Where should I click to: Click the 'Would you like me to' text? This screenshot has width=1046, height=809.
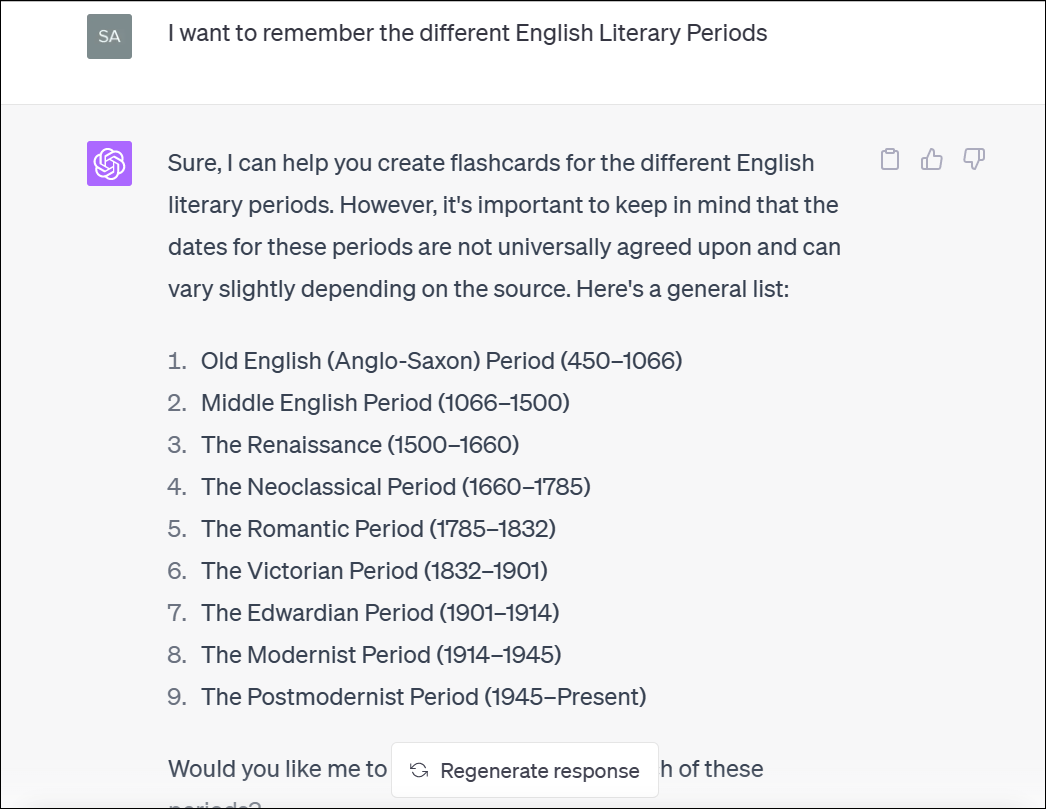pos(277,769)
